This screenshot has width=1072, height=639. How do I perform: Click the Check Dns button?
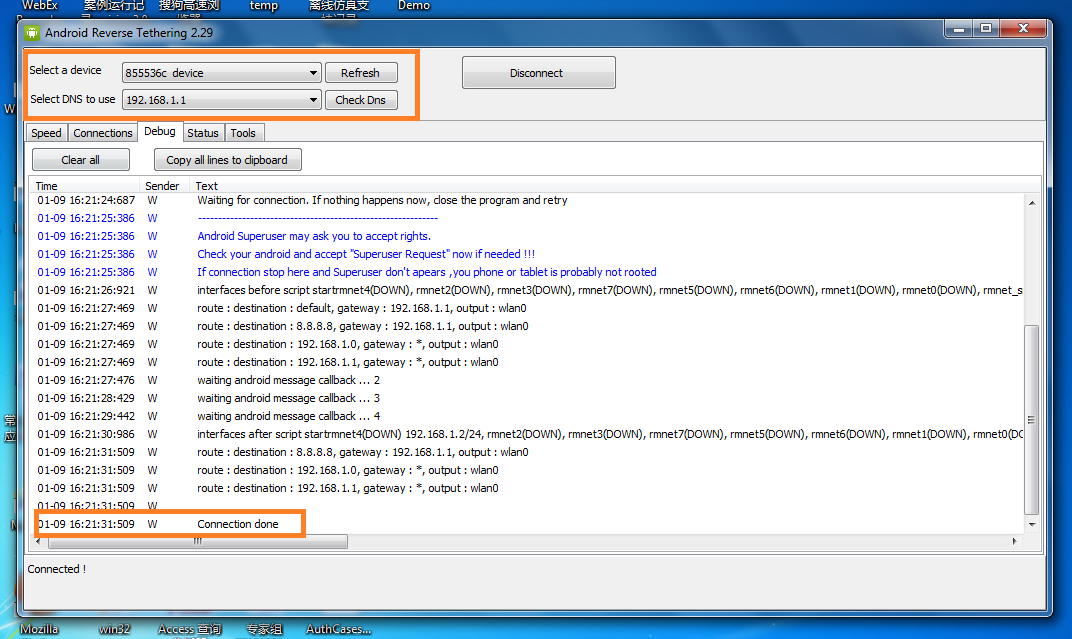361,100
